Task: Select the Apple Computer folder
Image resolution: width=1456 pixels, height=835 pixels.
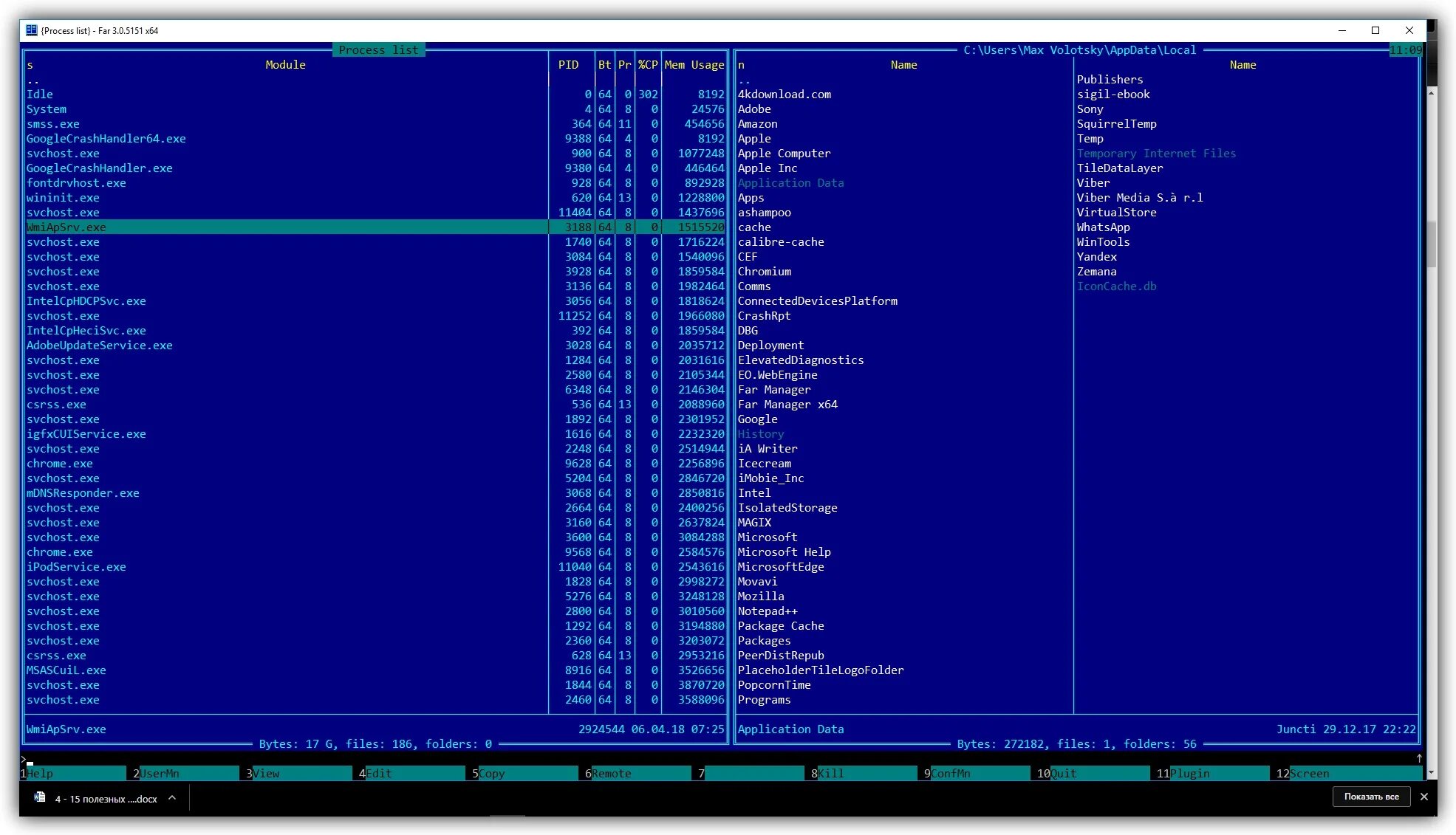Action: 784,154
